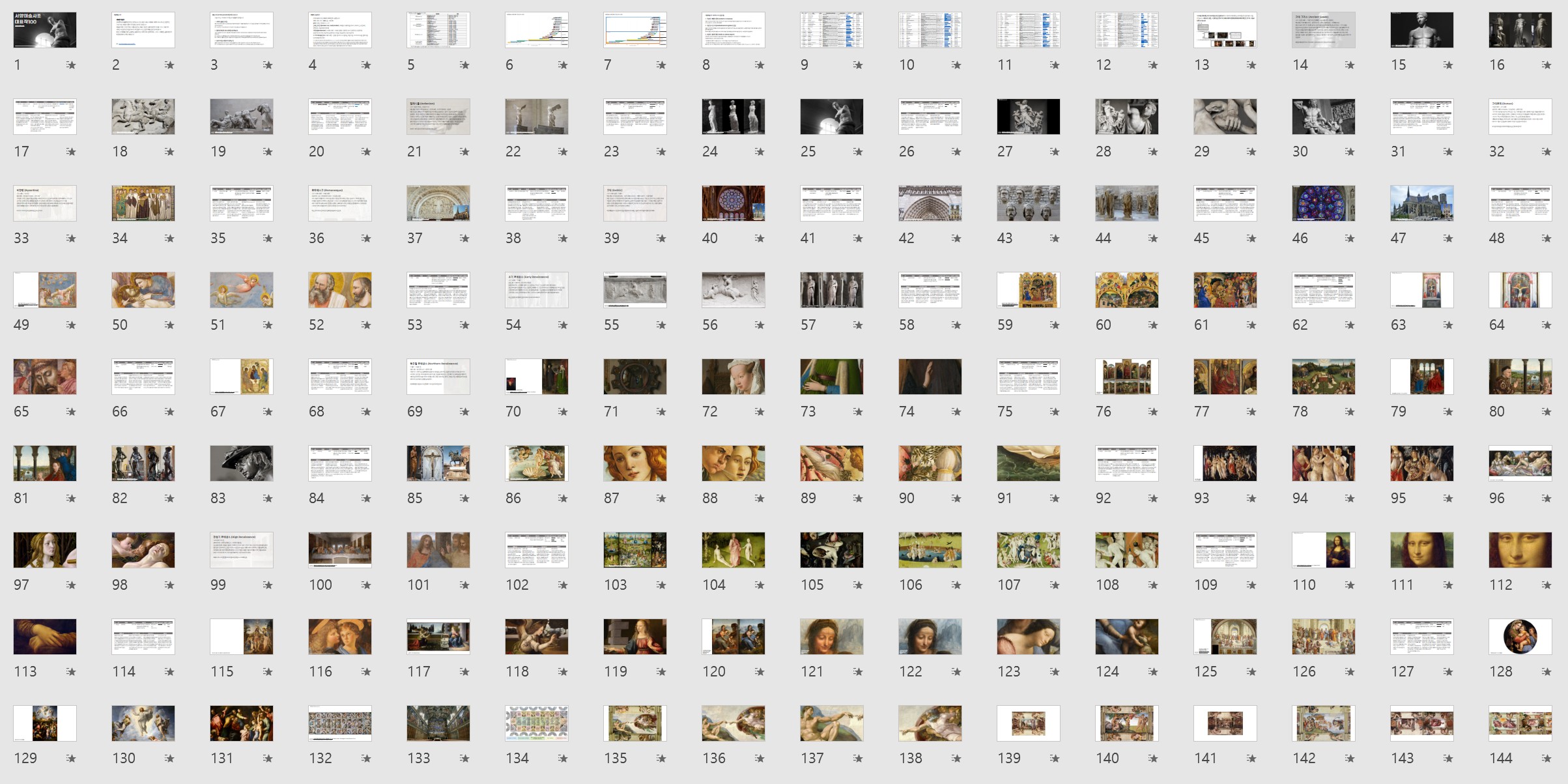Select slide 34 Byzantine mosaic thumbnail
This screenshot has height=784, width=1568.
(x=143, y=203)
